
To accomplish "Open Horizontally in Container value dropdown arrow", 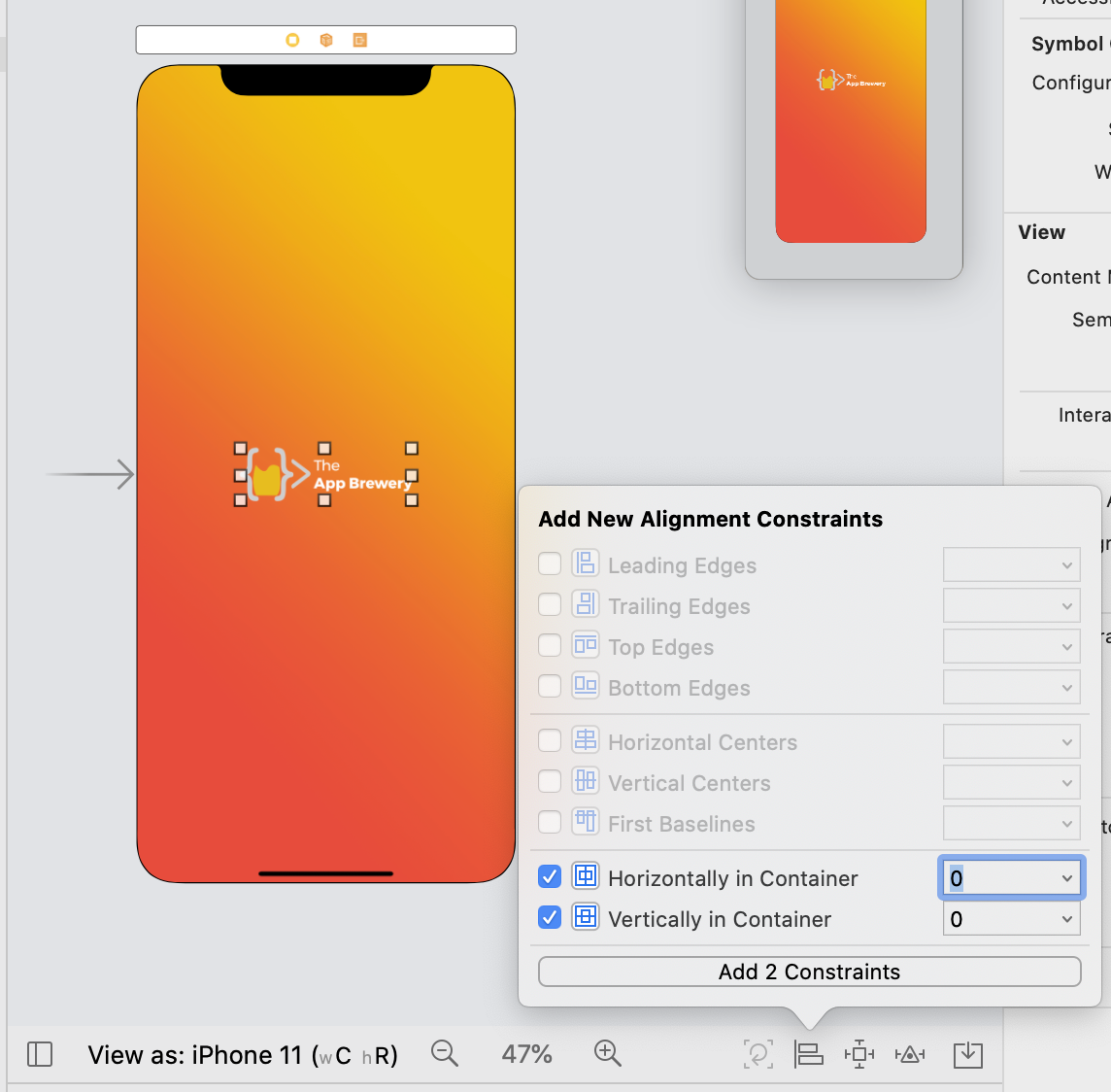I will 1066,878.
